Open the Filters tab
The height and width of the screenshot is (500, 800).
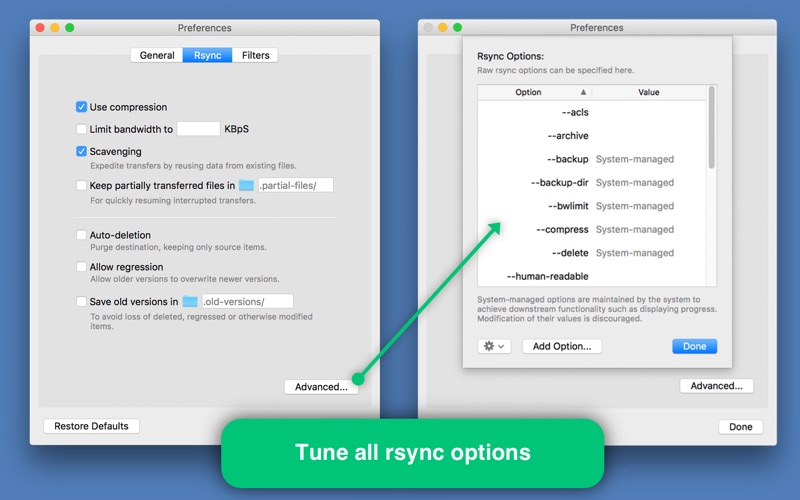(256, 55)
